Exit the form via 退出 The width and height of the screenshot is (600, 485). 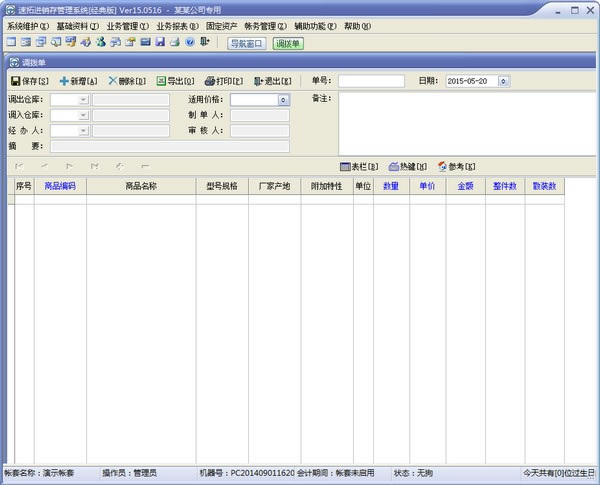pyautogui.click(x=273, y=80)
